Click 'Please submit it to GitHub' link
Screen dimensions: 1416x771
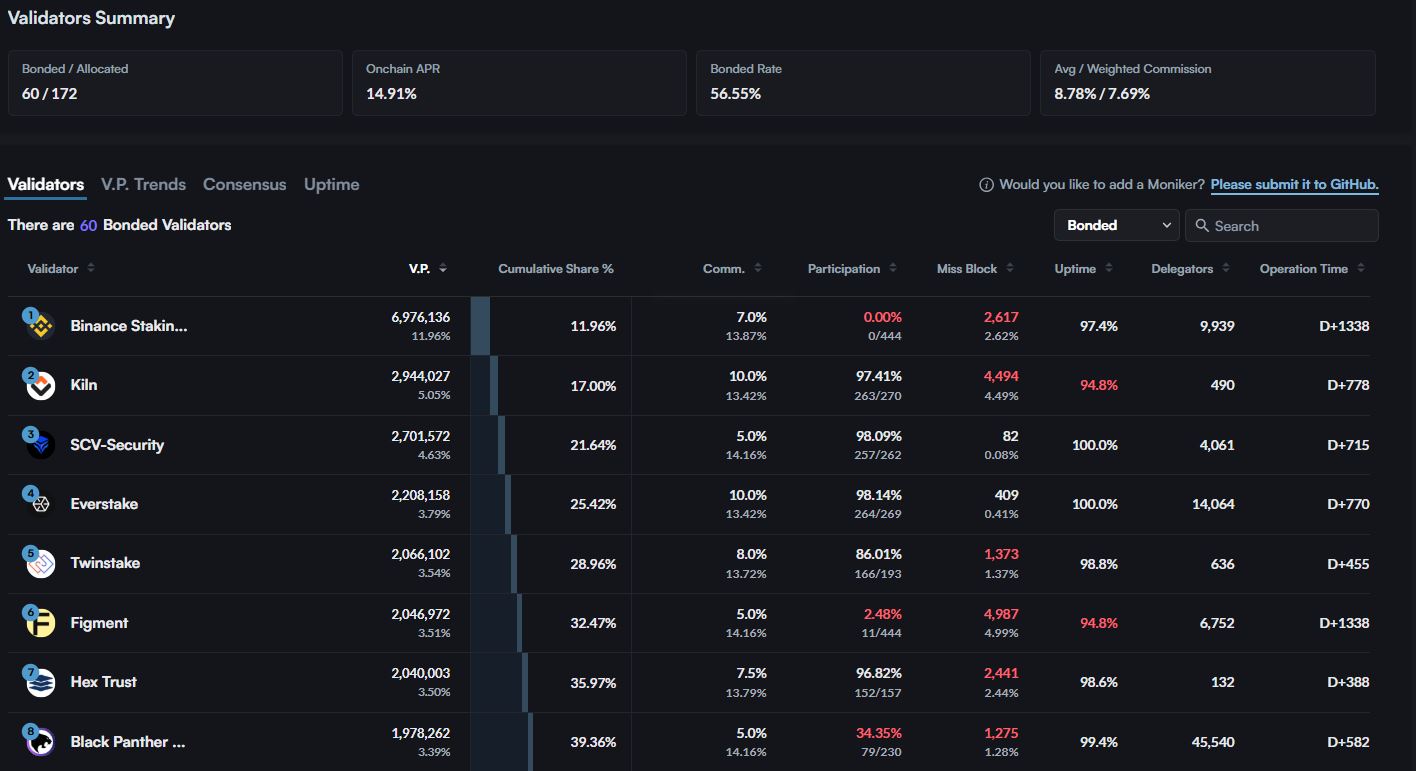1294,185
